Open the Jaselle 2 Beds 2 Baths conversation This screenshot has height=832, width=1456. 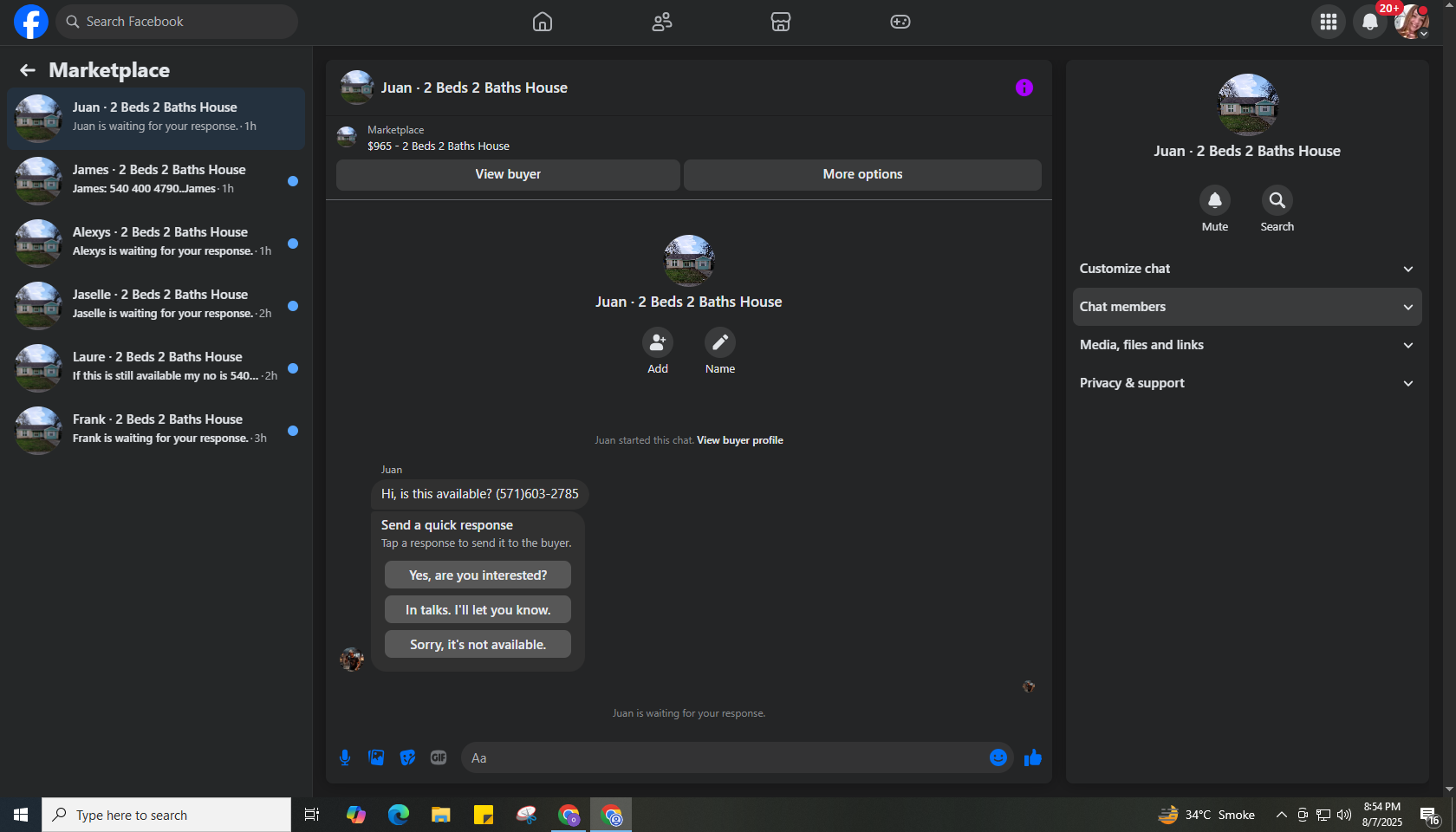pyautogui.click(x=156, y=306)
